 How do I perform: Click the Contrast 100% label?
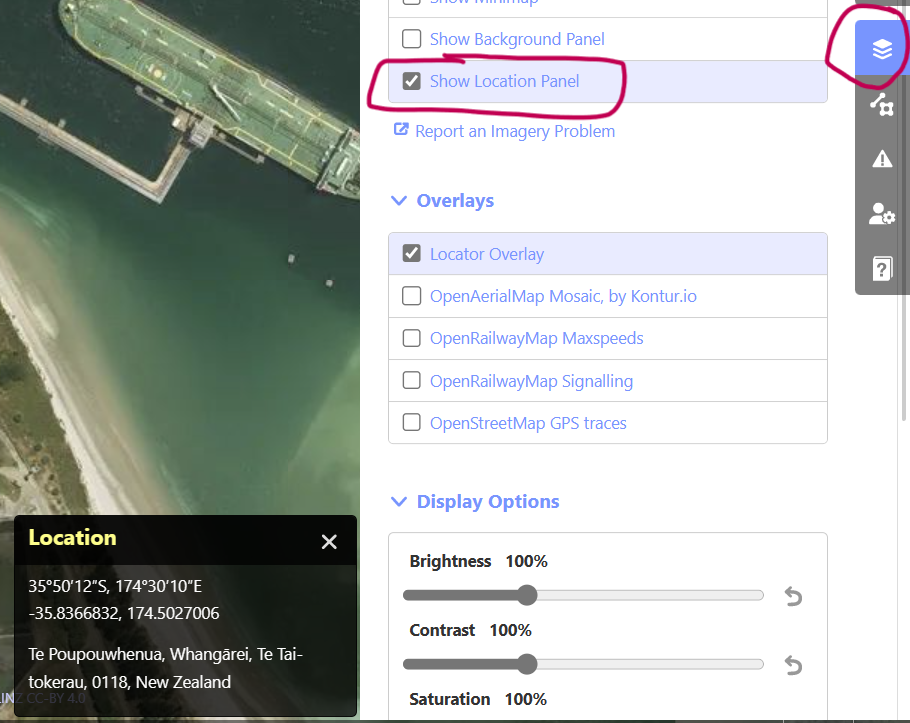tap(470, 630)
